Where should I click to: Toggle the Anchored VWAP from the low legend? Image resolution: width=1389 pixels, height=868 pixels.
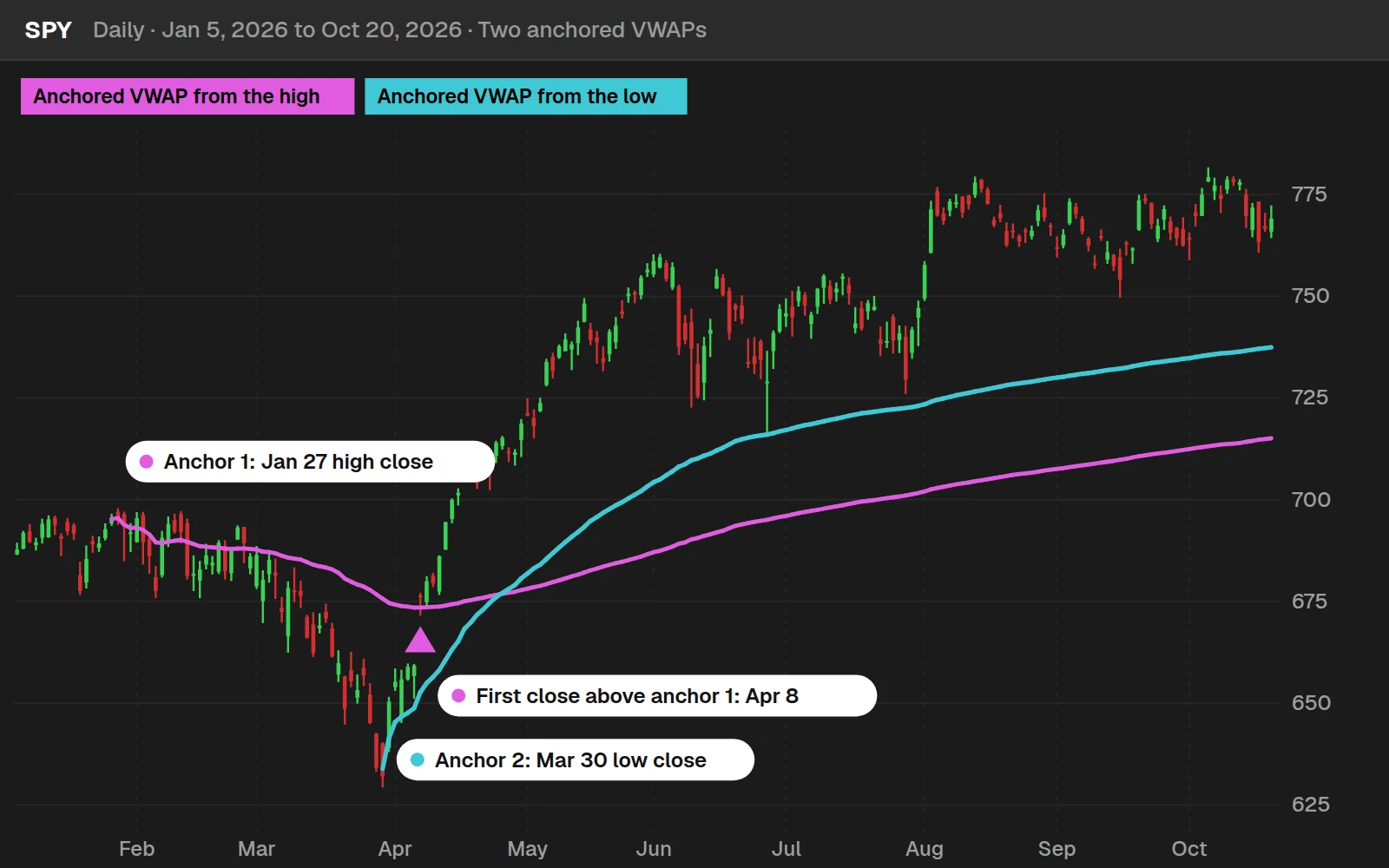click(526, 96)
